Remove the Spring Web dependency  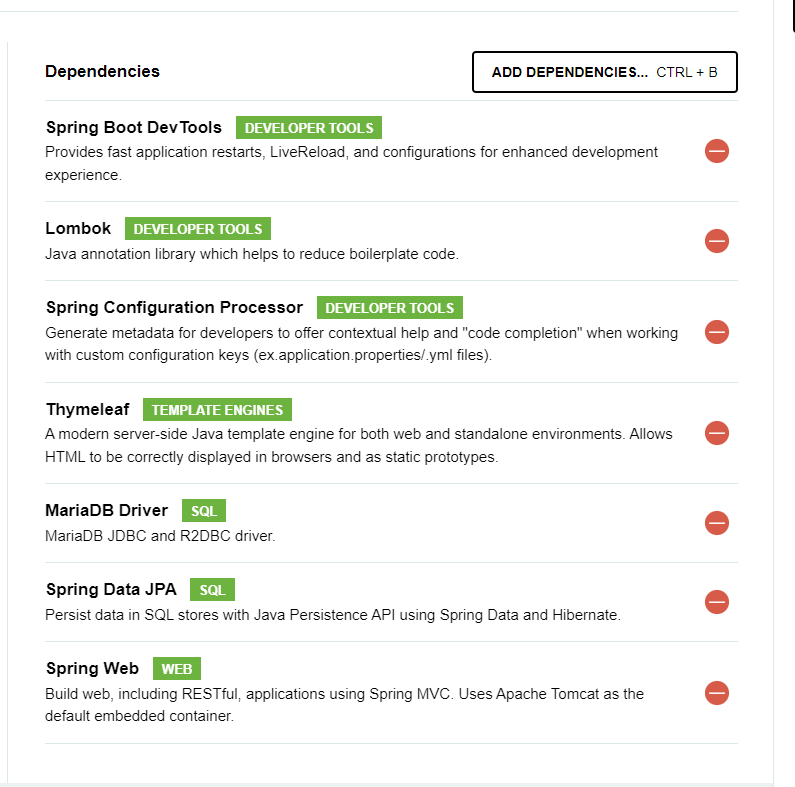click(716, 693)
